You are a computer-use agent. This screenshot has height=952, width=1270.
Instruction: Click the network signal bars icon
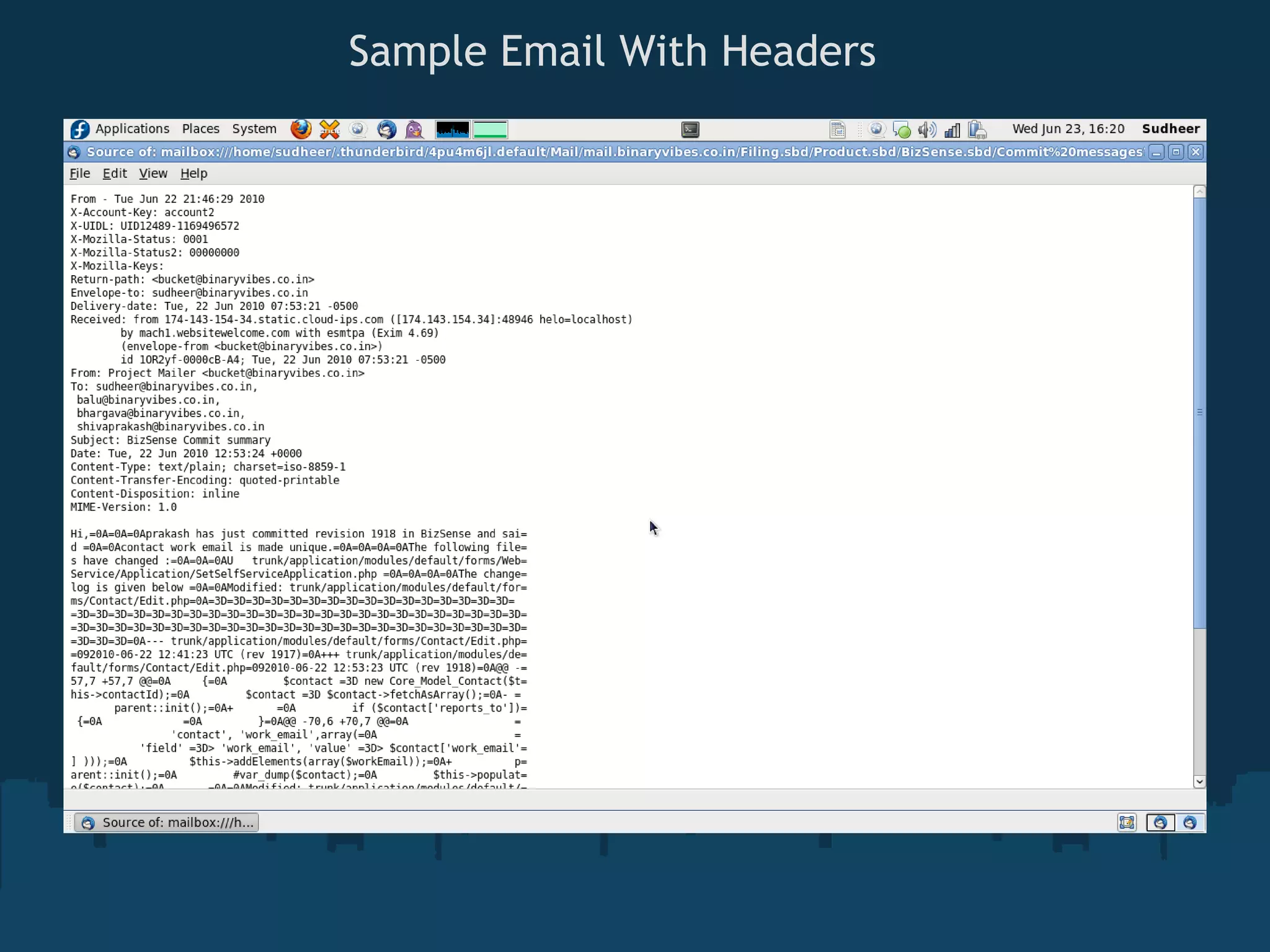coord(952,129)
